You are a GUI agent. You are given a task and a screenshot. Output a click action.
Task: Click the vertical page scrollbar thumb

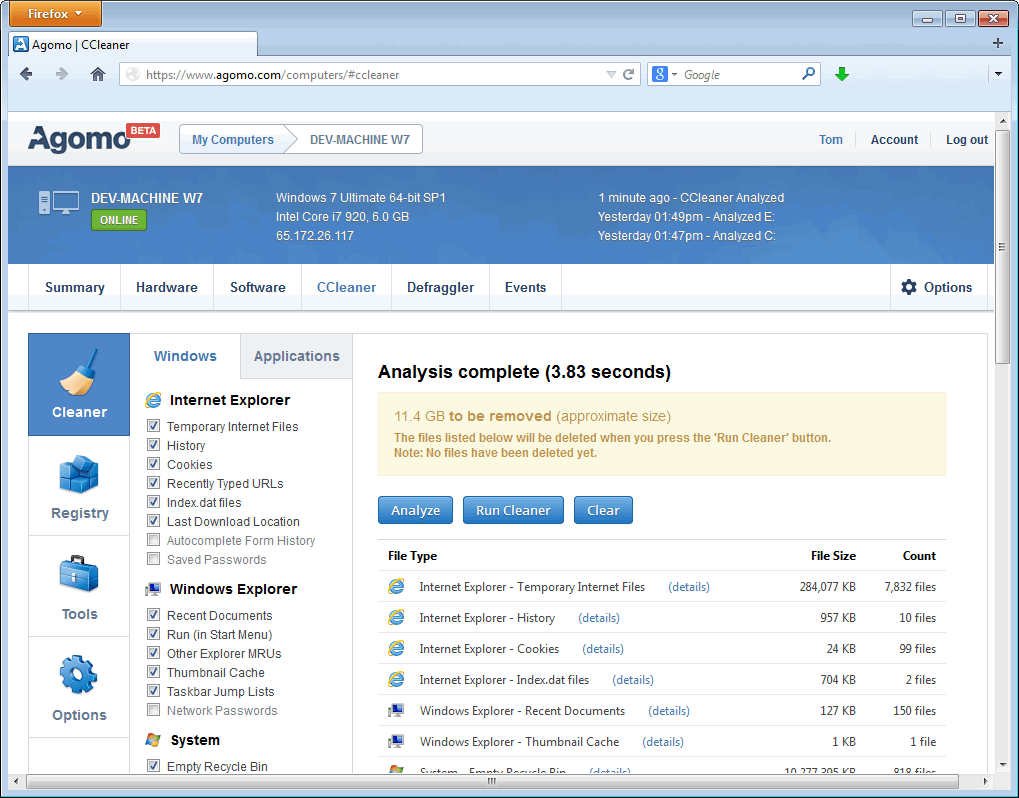point(1002,247)
